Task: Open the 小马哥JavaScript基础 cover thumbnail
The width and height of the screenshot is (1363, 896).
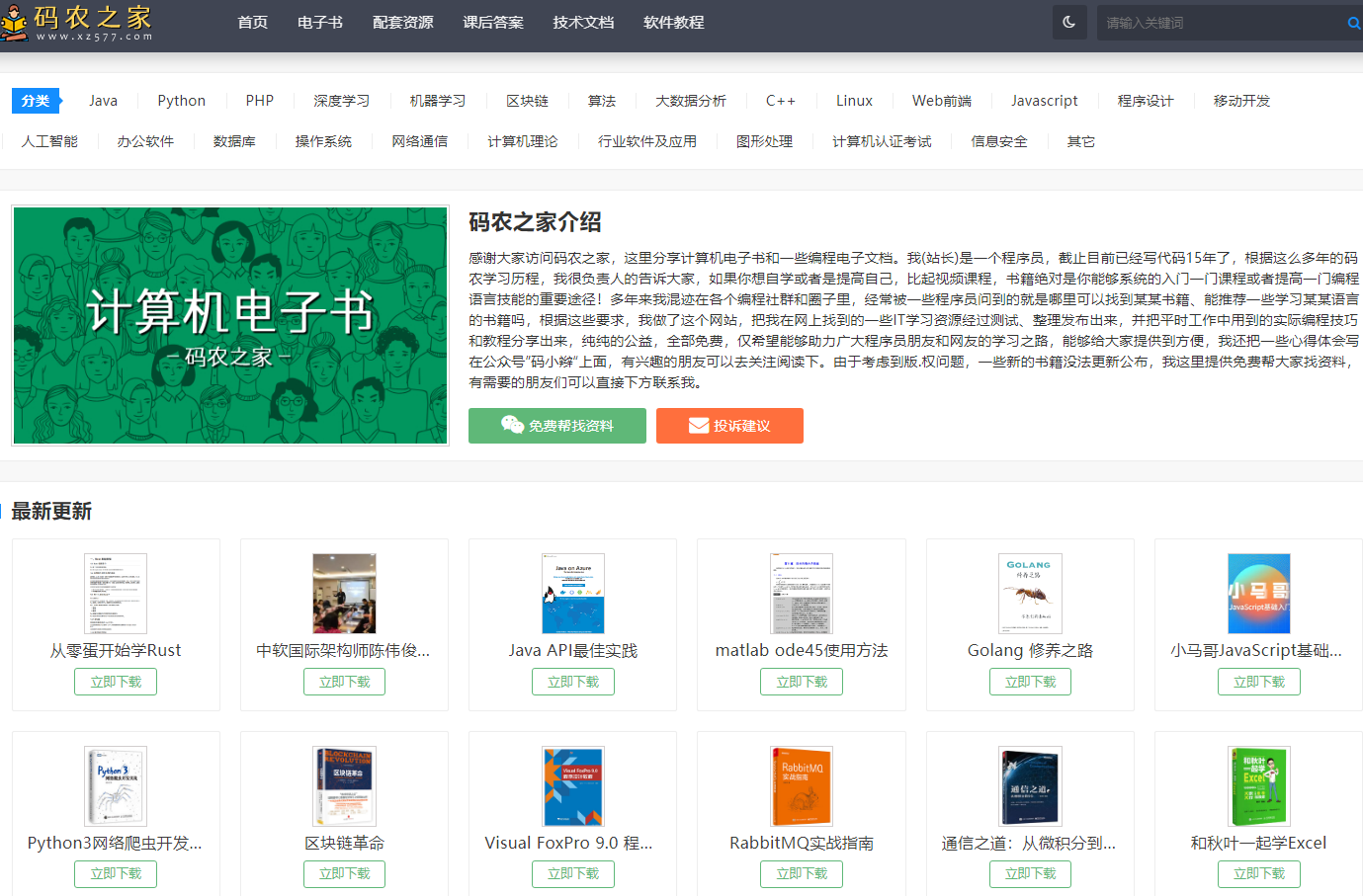Action: (1259, 593)
